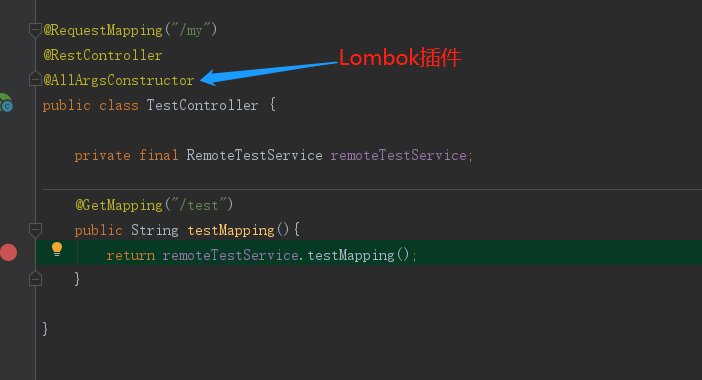The height and width of the screenshot is (380, 702).
Task: Click the String return type
Action: coord(154,231)
